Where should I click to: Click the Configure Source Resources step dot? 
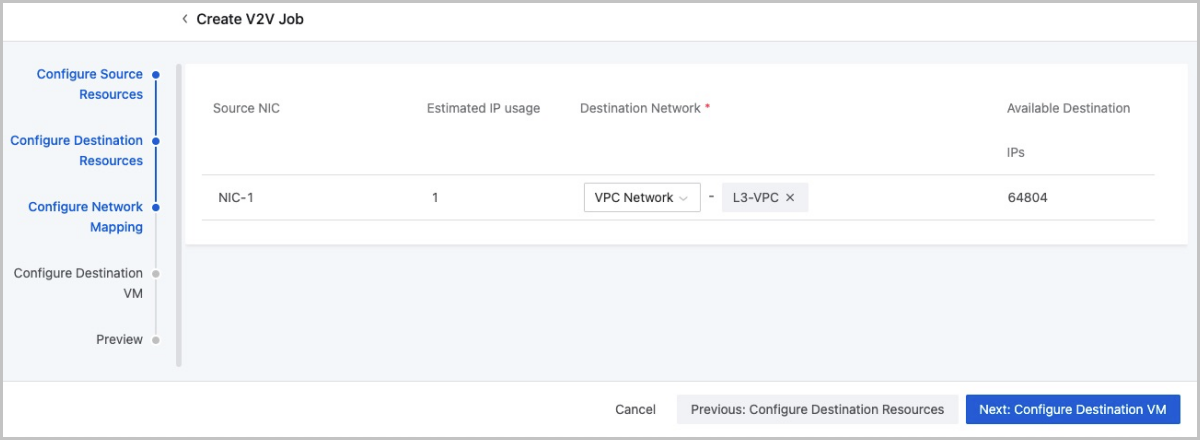[x=156, y=74]
